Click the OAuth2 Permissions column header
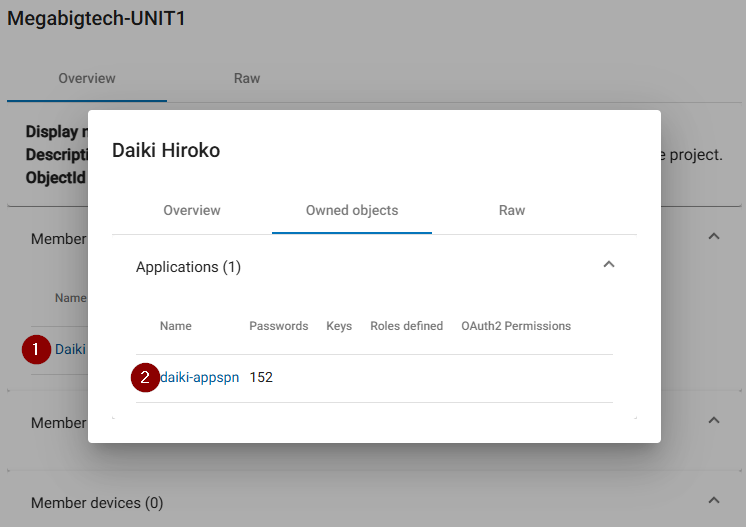 point(516,326)
